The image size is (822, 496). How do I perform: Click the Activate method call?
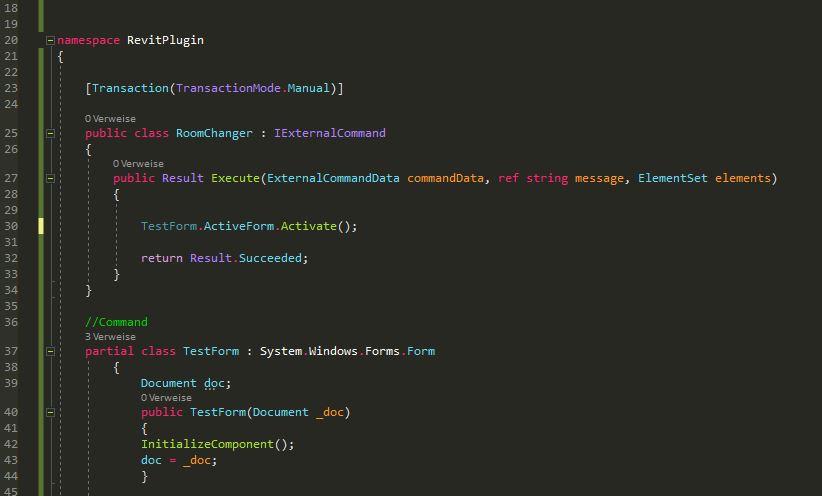click(x=309, y=227)
